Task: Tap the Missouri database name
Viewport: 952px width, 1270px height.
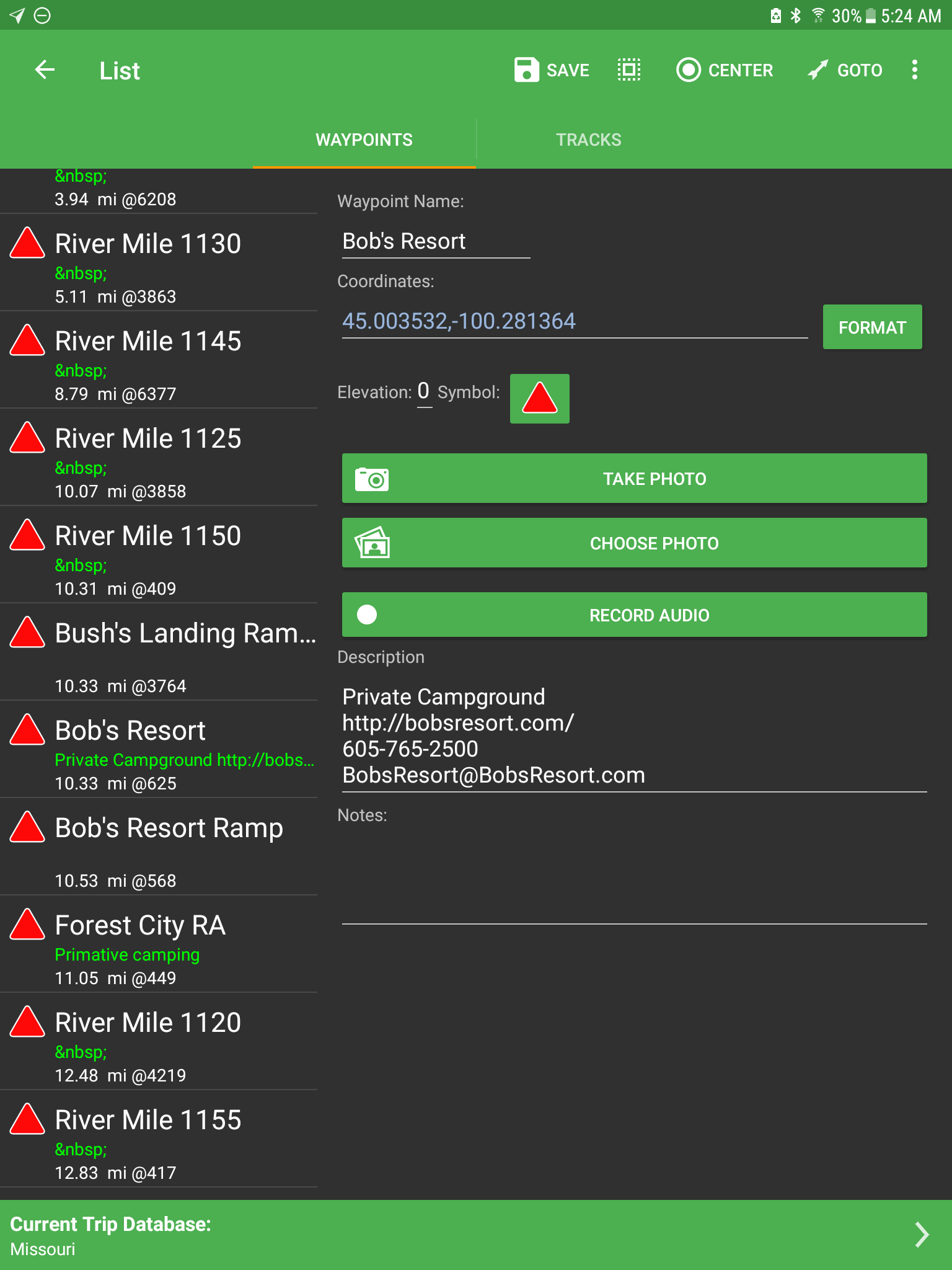Action: pos(43,1249)
